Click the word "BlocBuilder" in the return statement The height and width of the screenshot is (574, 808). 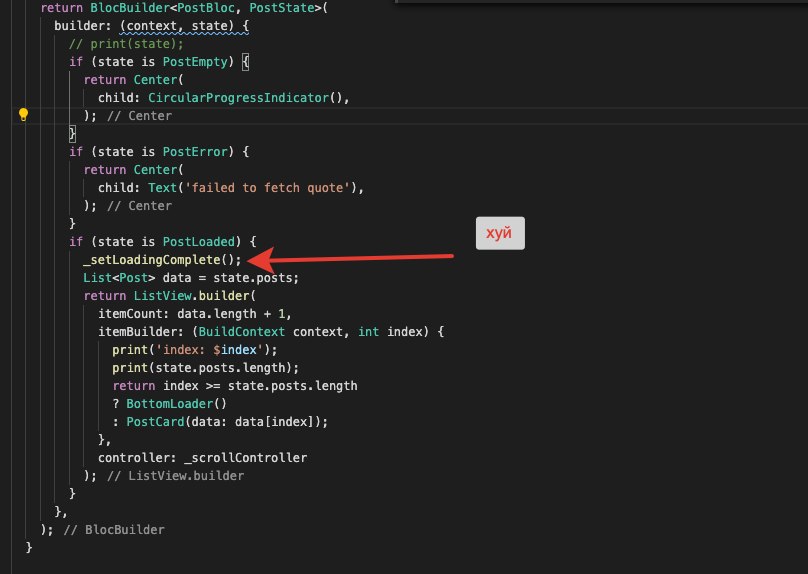[129, 8]
